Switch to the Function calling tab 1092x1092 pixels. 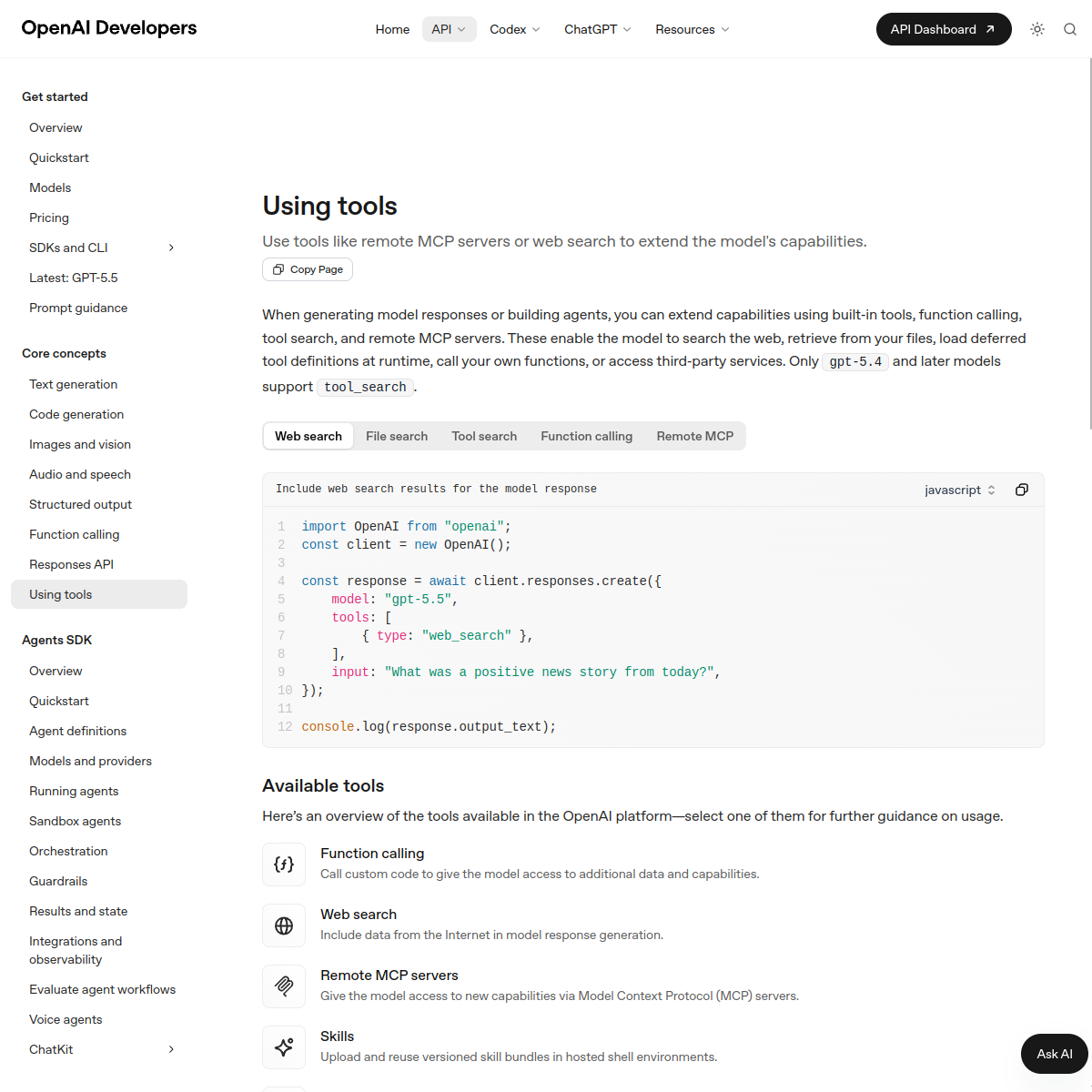(x=587, y=436)
